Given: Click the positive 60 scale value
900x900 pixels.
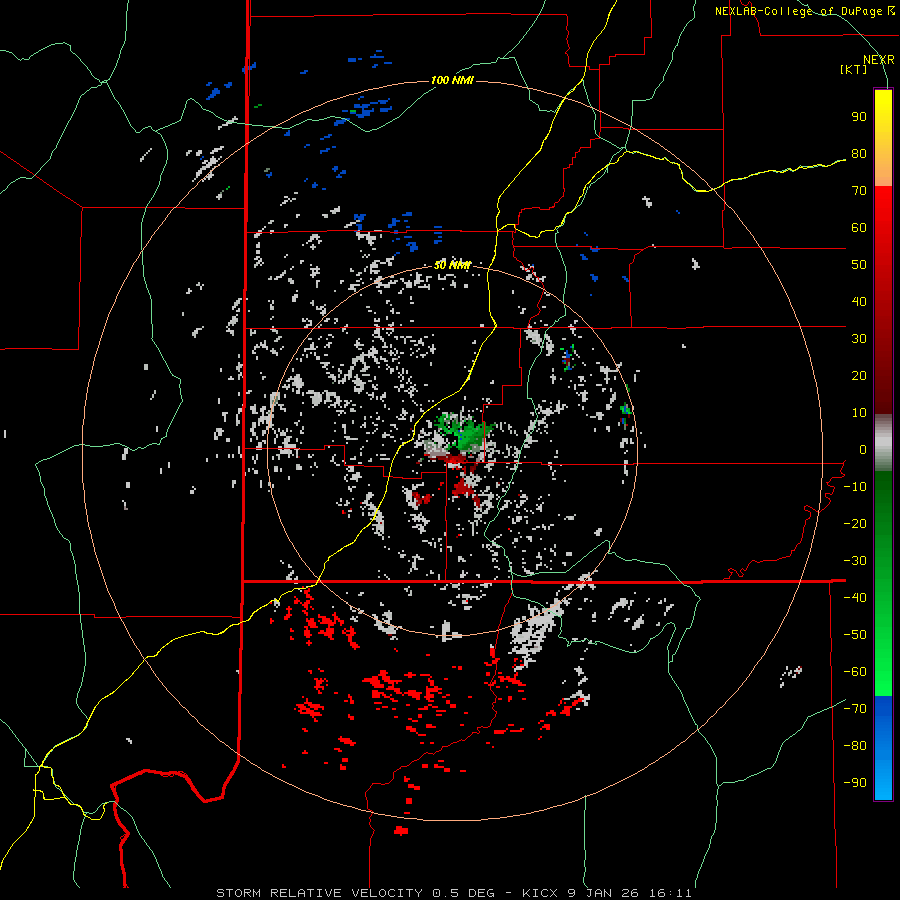Looking at the screenshot, I should coord(859,228).
